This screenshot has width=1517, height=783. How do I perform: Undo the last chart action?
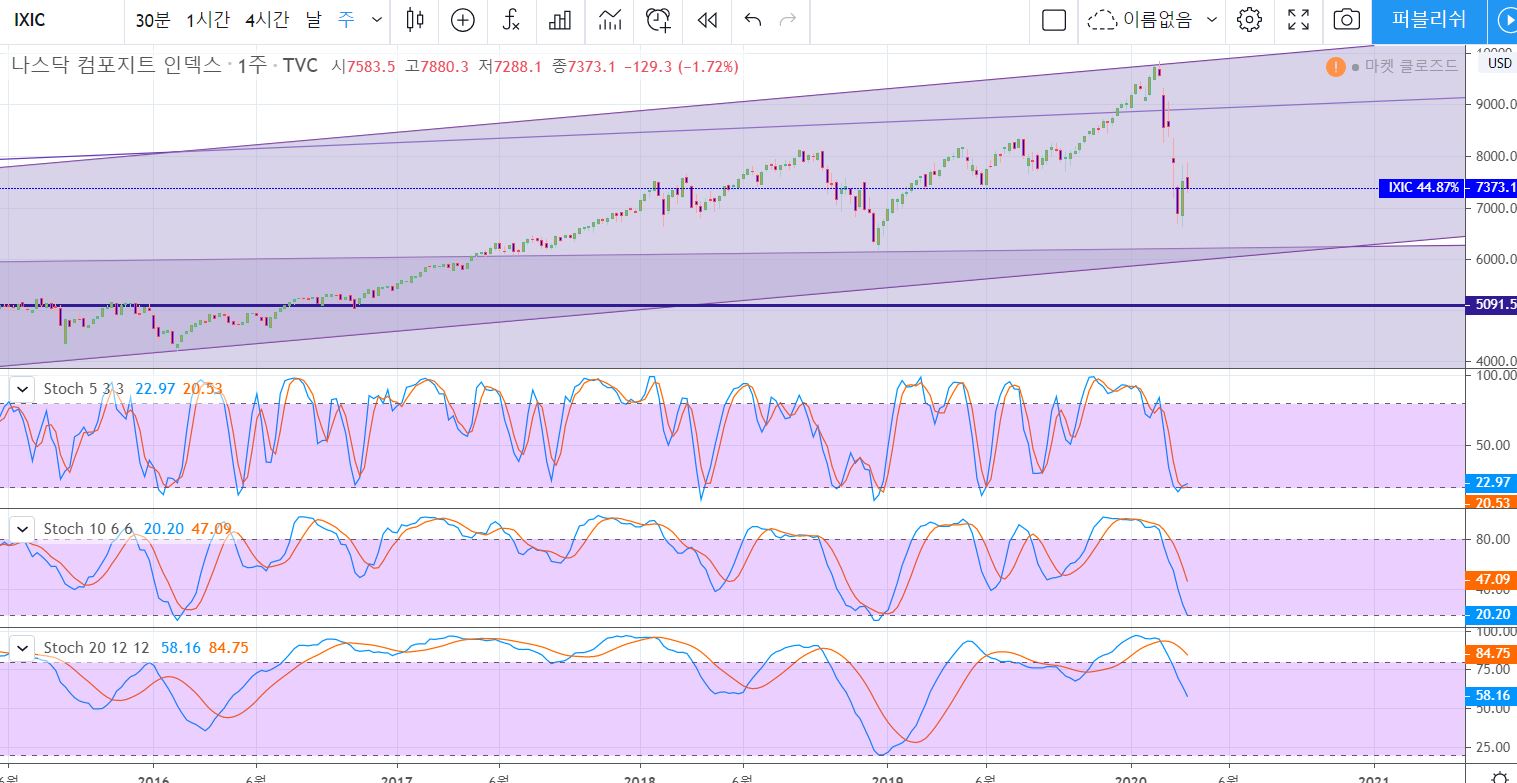coord(753,19)
